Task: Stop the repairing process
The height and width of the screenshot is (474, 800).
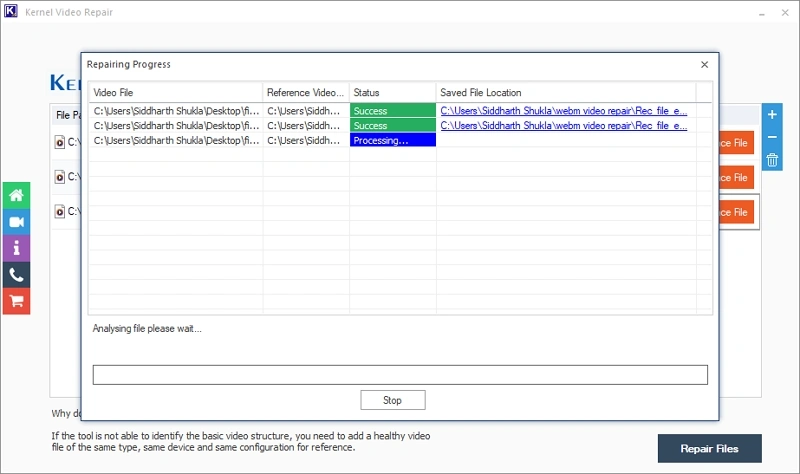Action: point(392,400)
